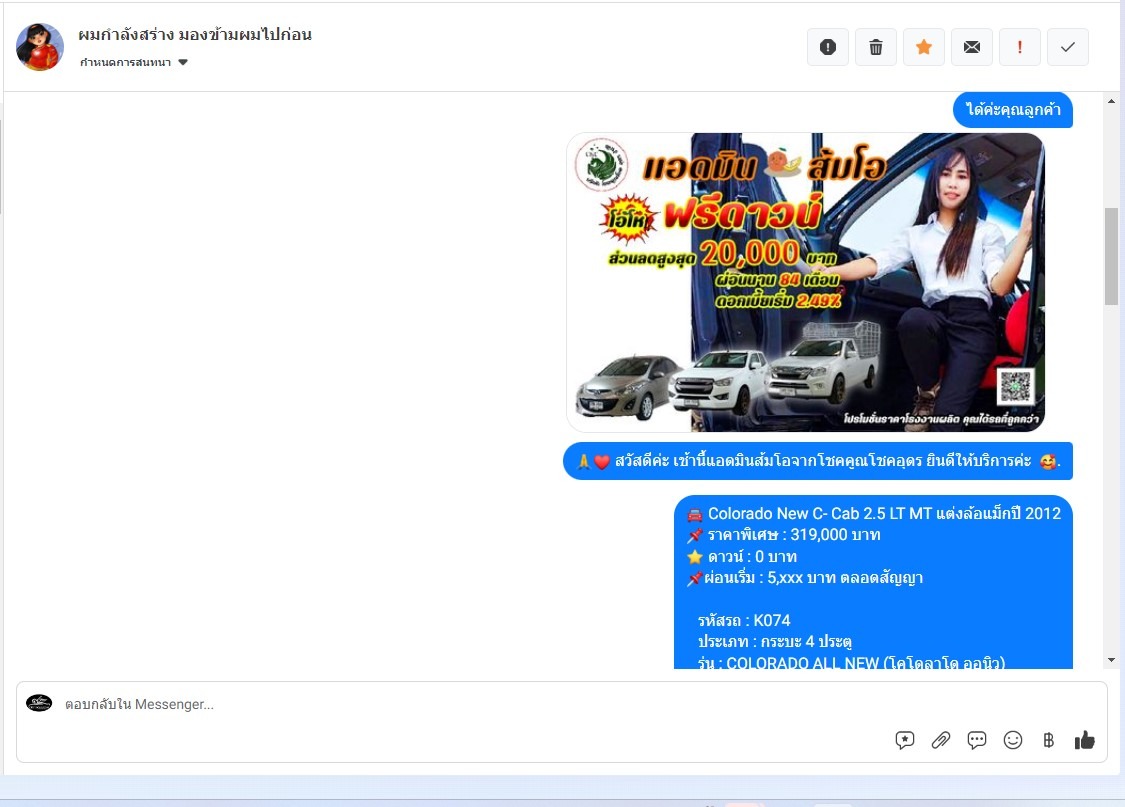Send a thumbs-up like
This screenshot has height=807, width=1125.
(1084, 740)
